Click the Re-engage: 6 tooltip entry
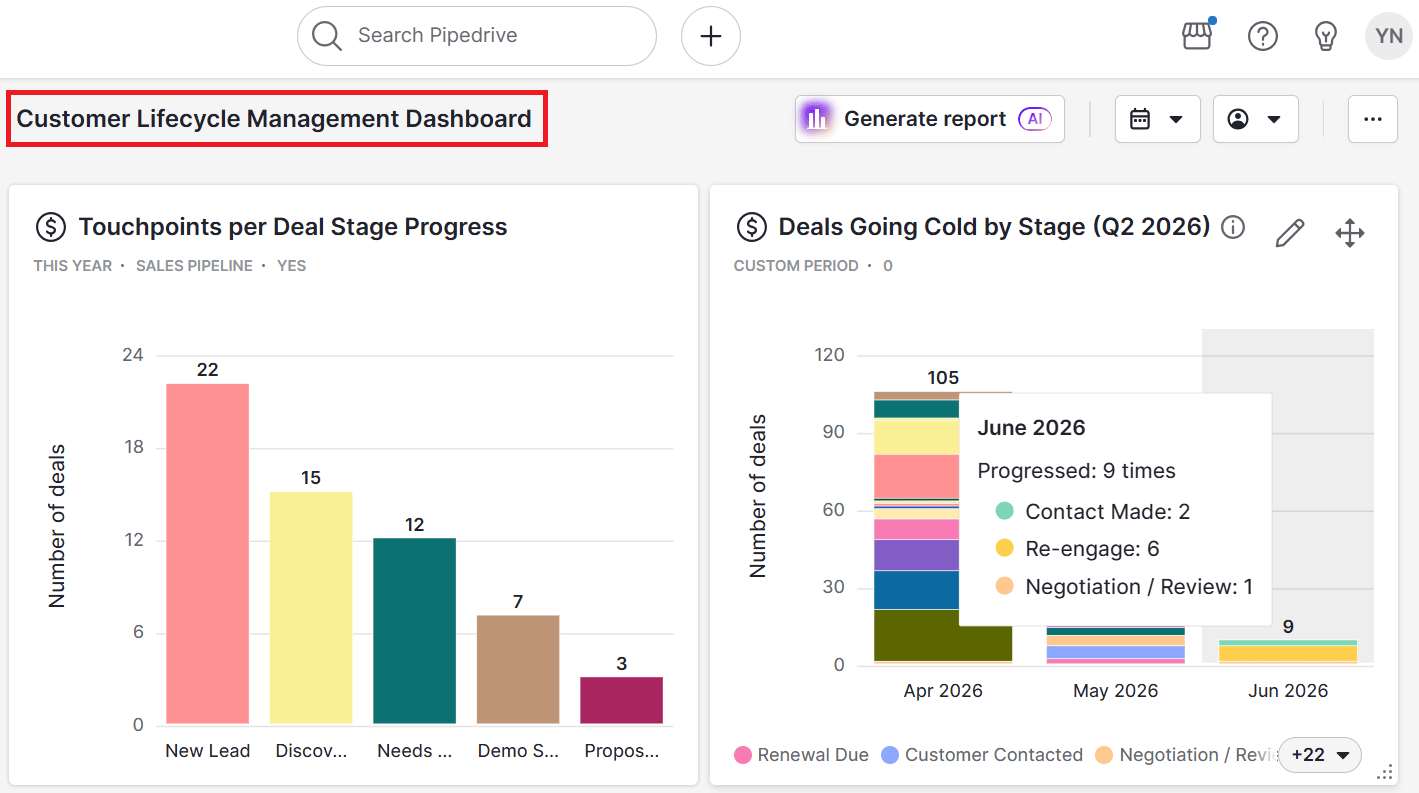Screen dimensions: 1419x793 point(1078,549)
